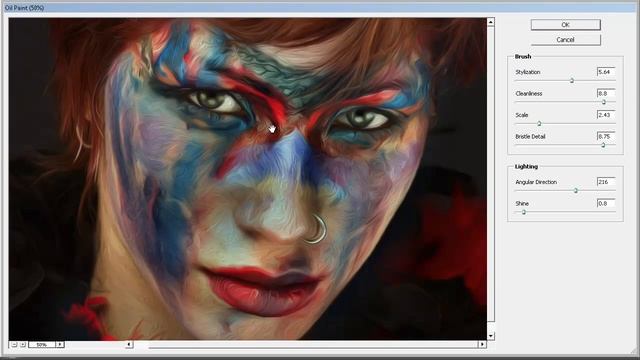Click the Angular Direction slider handle
640x360 pixels.
(x=576, y=190)
